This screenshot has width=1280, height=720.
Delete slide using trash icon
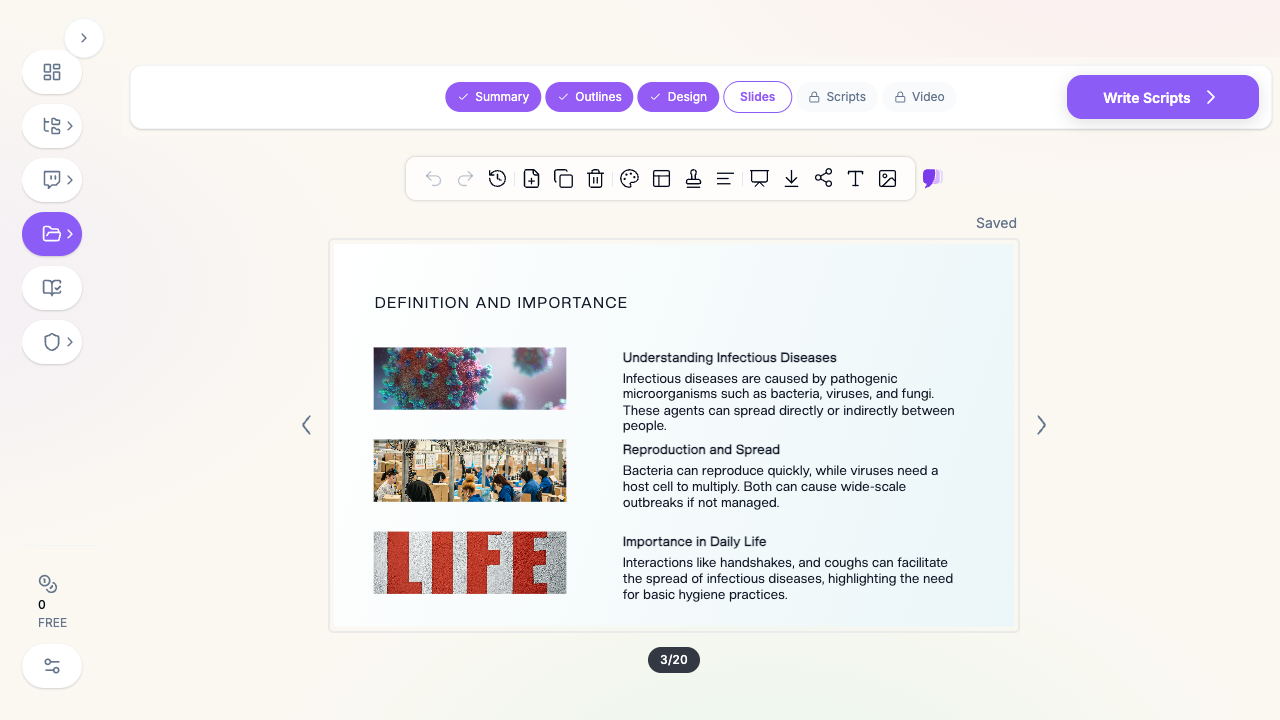click(595, 179)
